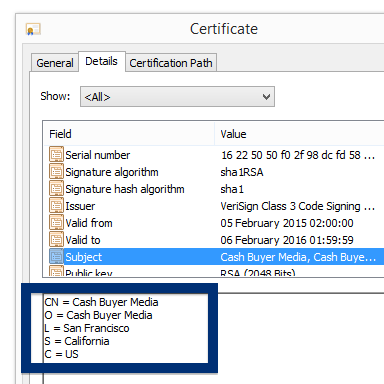Click the sha1RSA value
This screenshot has width=384, height=384.
(x=242, y=172)
